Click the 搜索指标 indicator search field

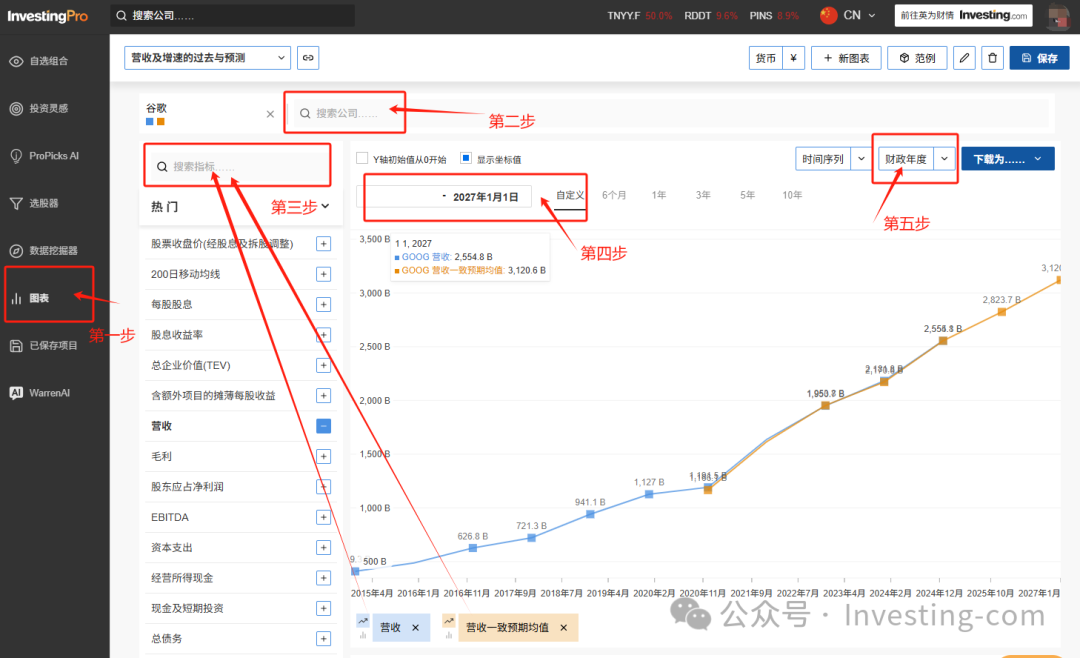tap(238, 166)
